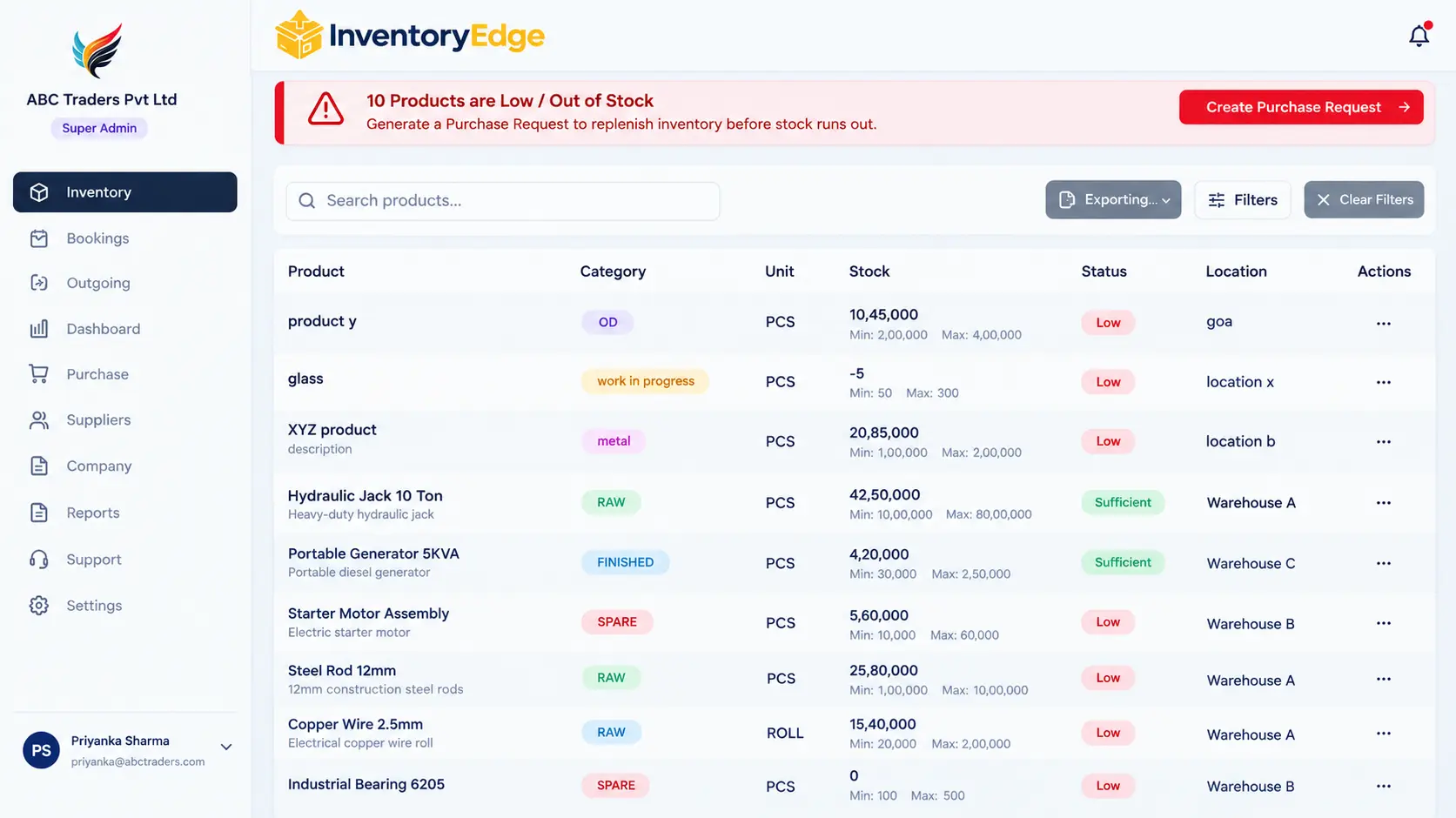Click the Super Admin badge
This screenshot has height=818, width=1456.
pos(99,128)
